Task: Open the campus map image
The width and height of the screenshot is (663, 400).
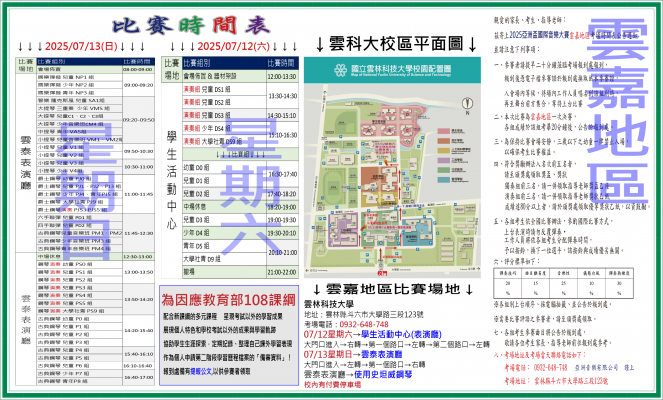Action: click(x=392, y=167)
